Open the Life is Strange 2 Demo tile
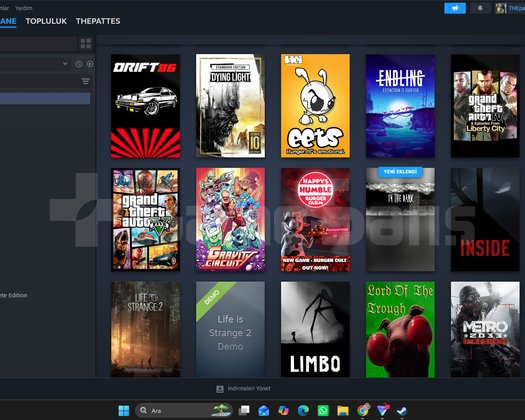 [230, 330]
